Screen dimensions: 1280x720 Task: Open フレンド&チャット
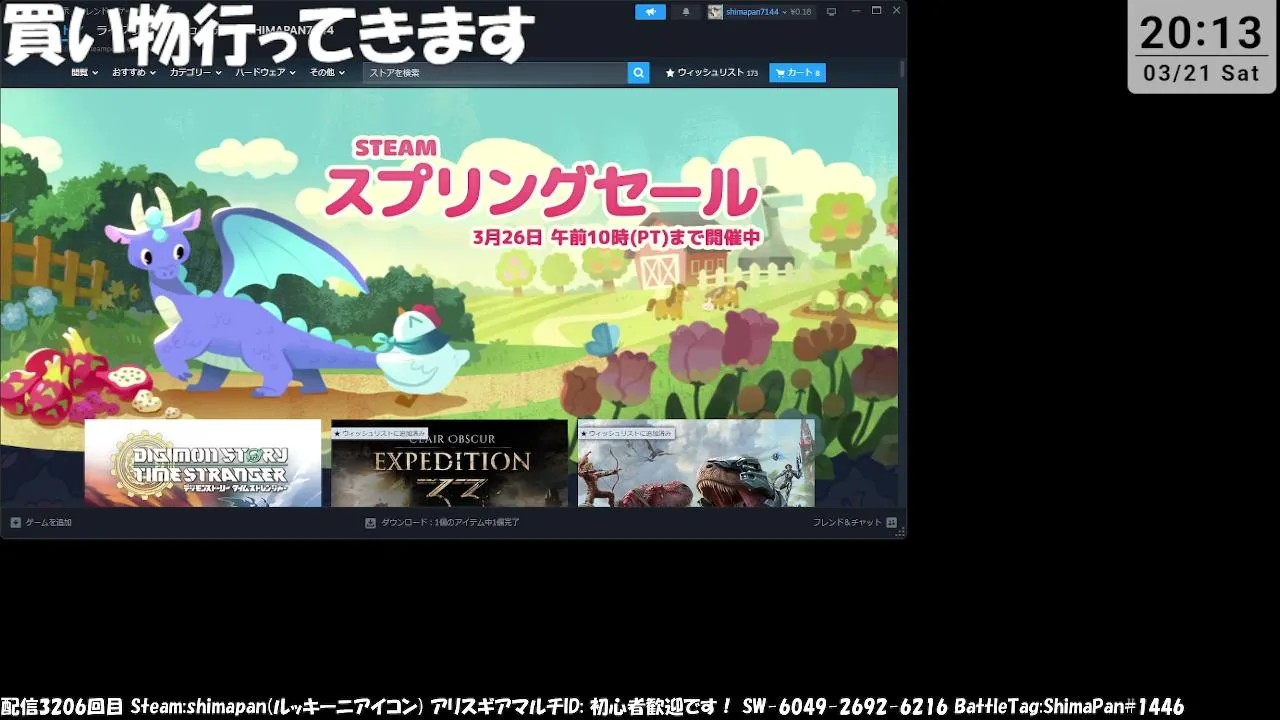847,523
